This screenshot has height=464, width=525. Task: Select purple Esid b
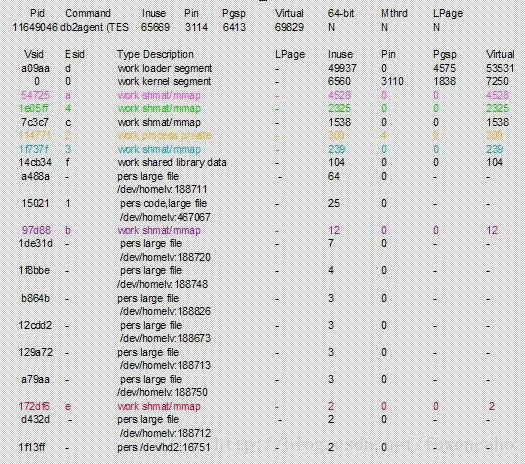(x=68, y=230)
